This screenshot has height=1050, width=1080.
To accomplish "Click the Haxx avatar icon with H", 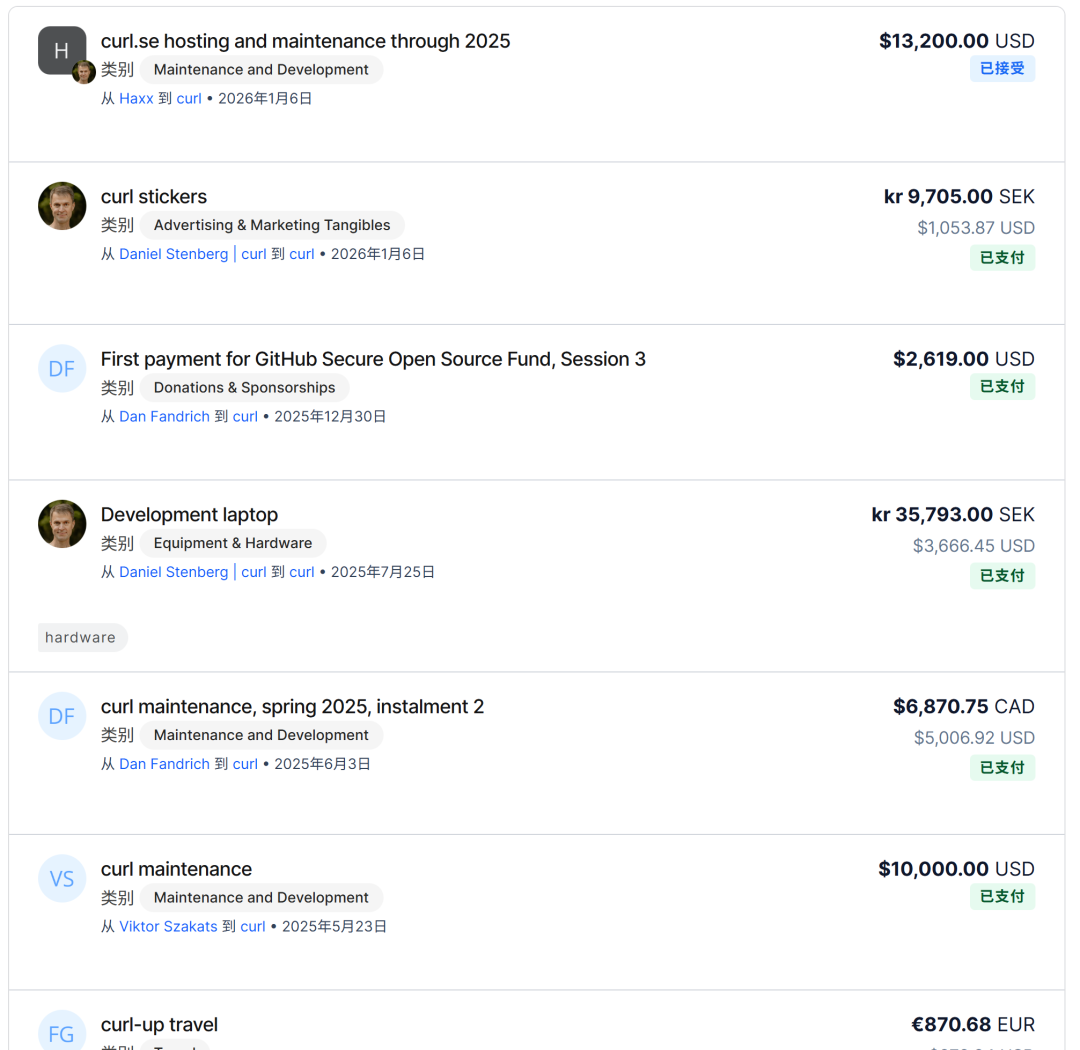I will [x=60, y=50].
